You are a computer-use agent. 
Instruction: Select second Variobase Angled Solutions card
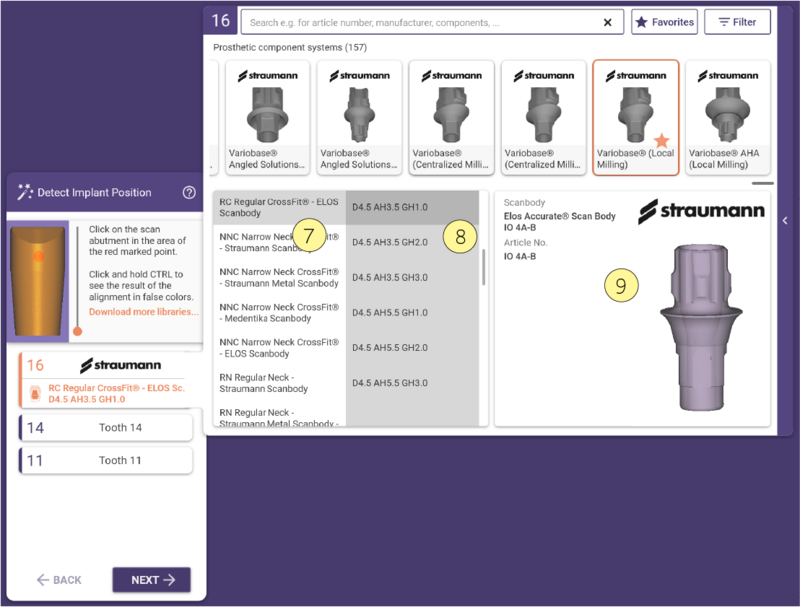click(359, 118)
